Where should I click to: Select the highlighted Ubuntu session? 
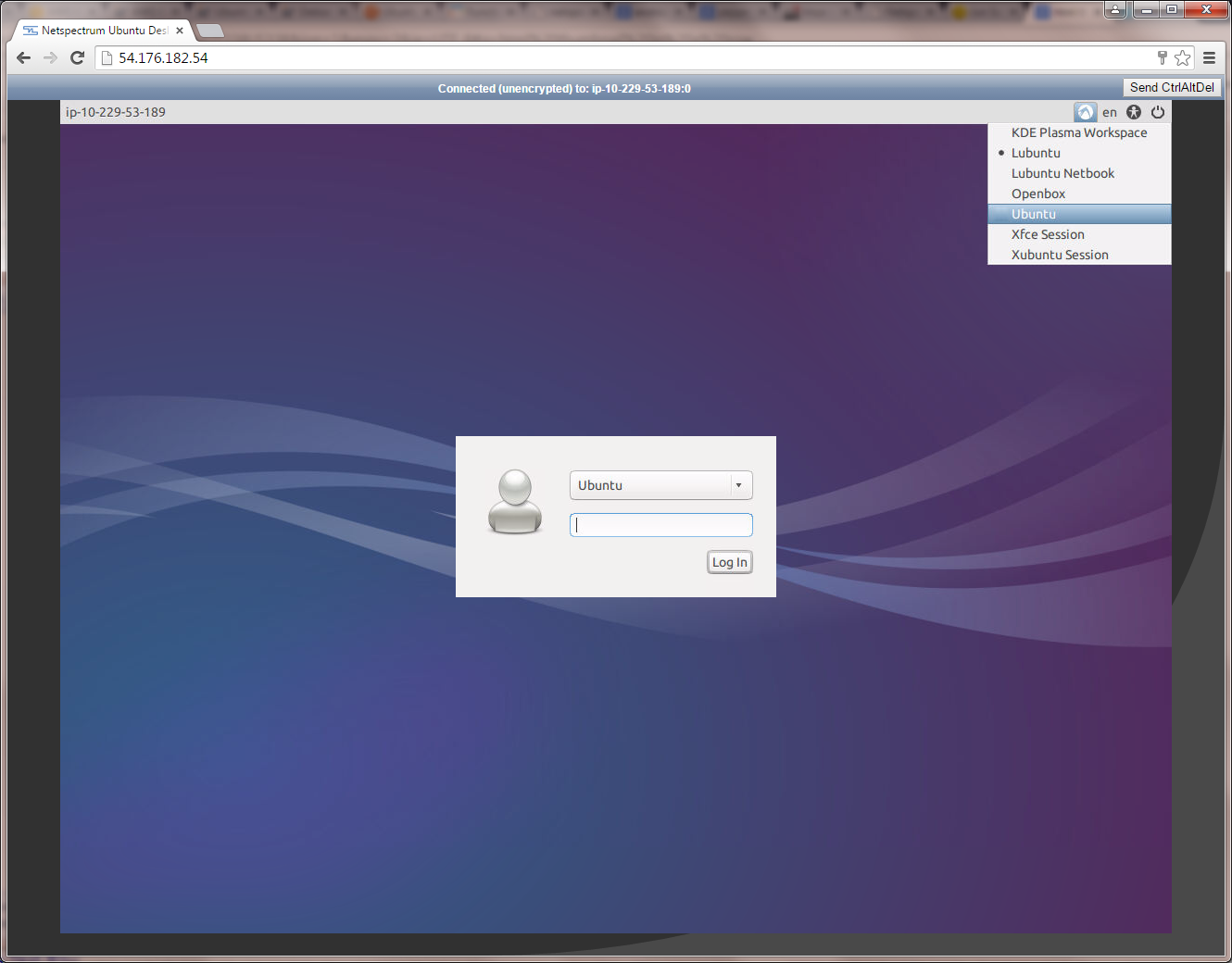1079,214
